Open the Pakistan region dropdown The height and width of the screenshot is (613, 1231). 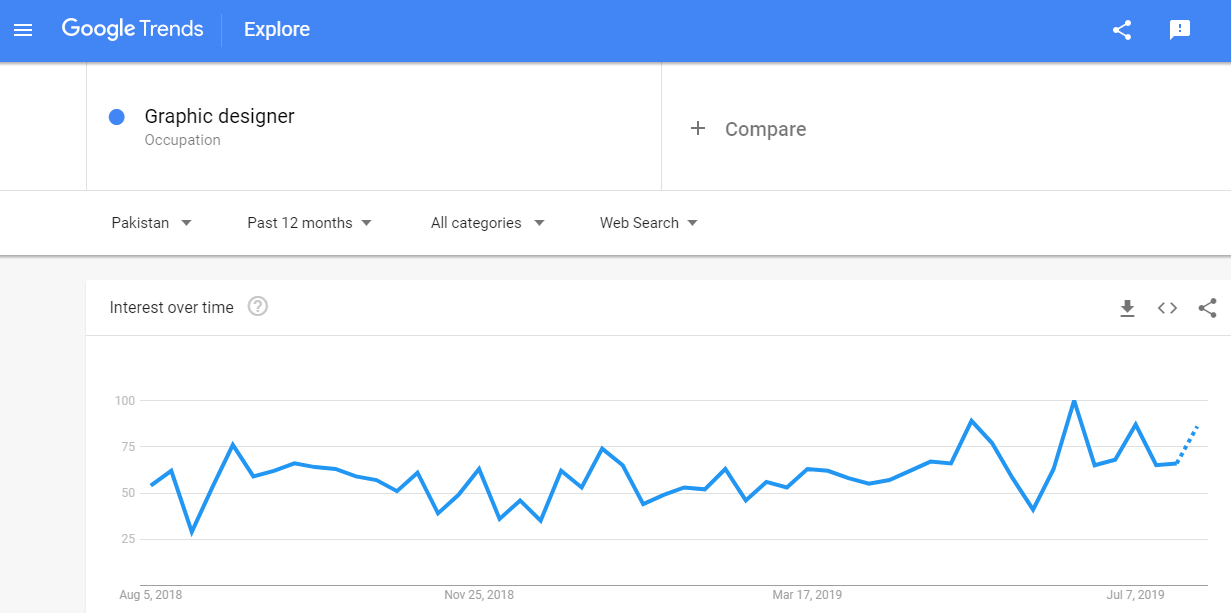pyautogui.click(x=152, y=223)
